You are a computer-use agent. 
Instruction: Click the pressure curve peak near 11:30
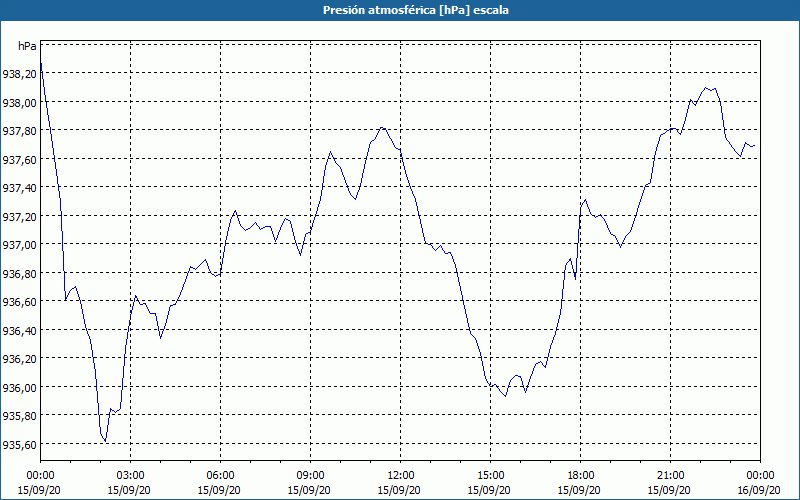[x=382, y=128]
